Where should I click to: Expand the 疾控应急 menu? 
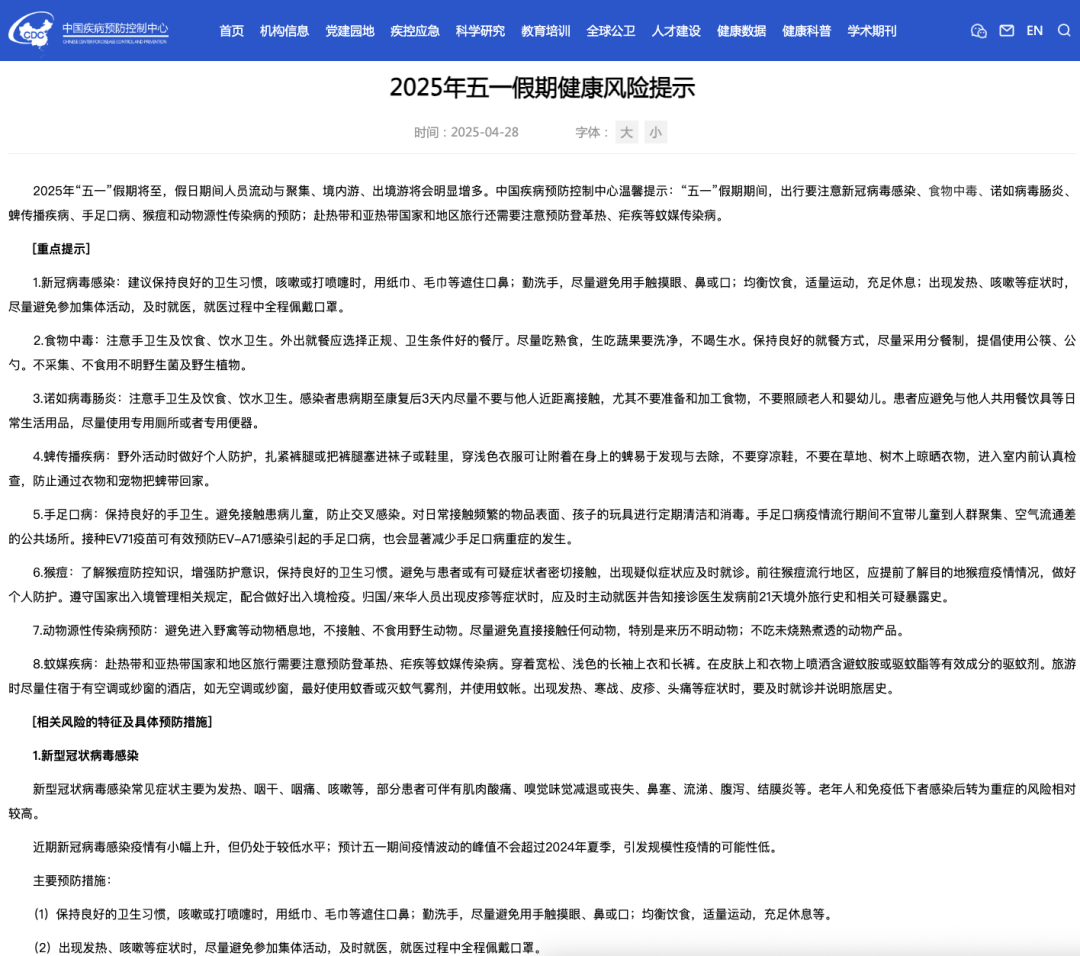point(415,31)
